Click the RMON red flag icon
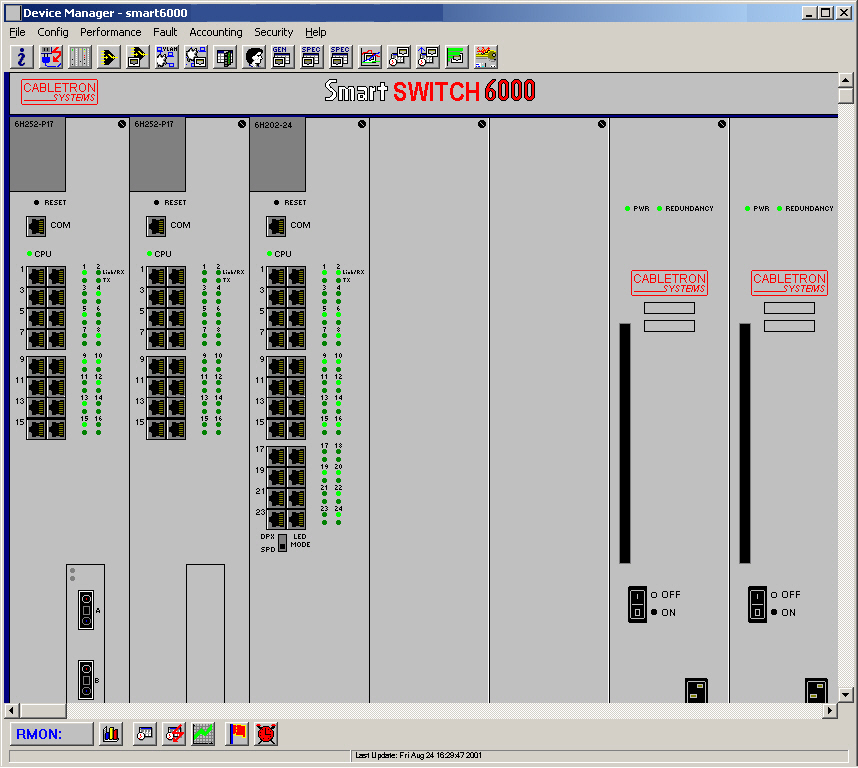 click(x=237, y=734)
